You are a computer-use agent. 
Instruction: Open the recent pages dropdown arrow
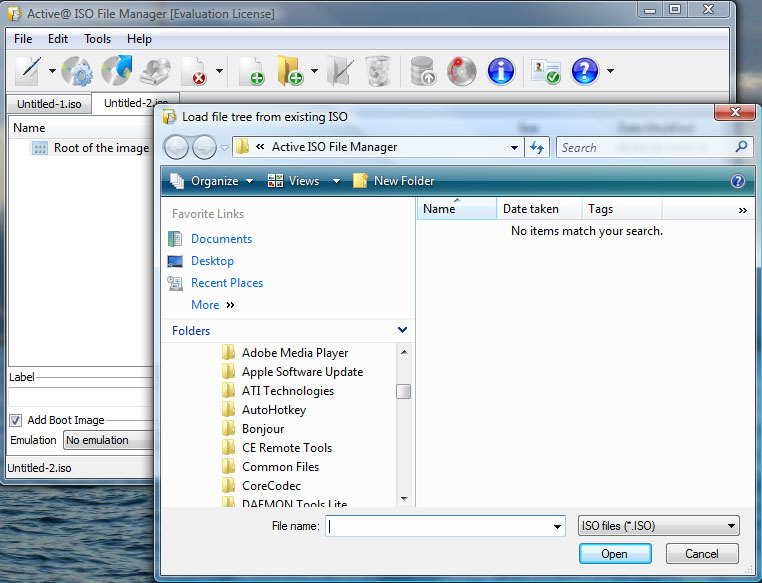click(x=224, y=147)
